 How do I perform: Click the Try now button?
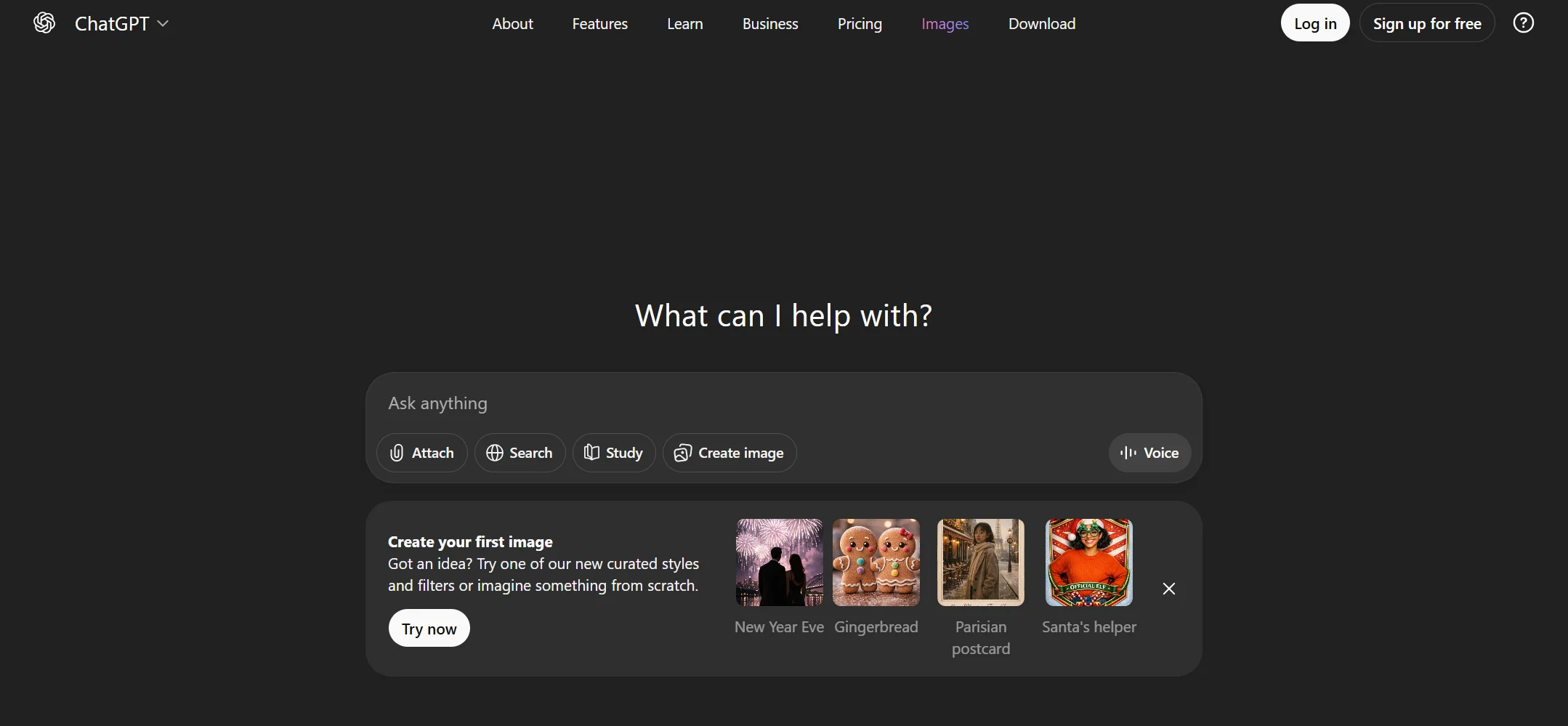tap(429, 627)
